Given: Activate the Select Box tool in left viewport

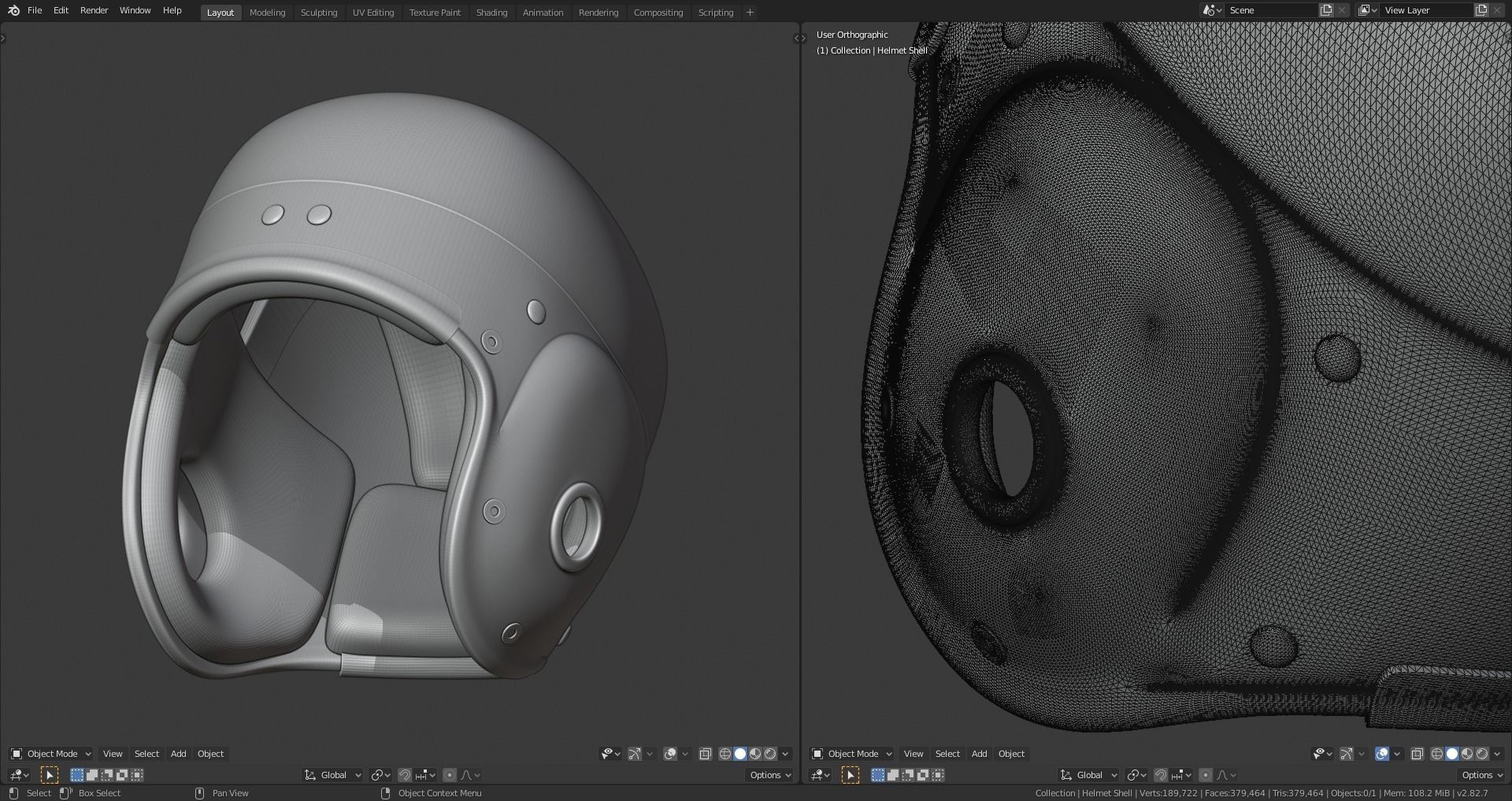Looking at the screenshot, I should (x=49, y=775).
